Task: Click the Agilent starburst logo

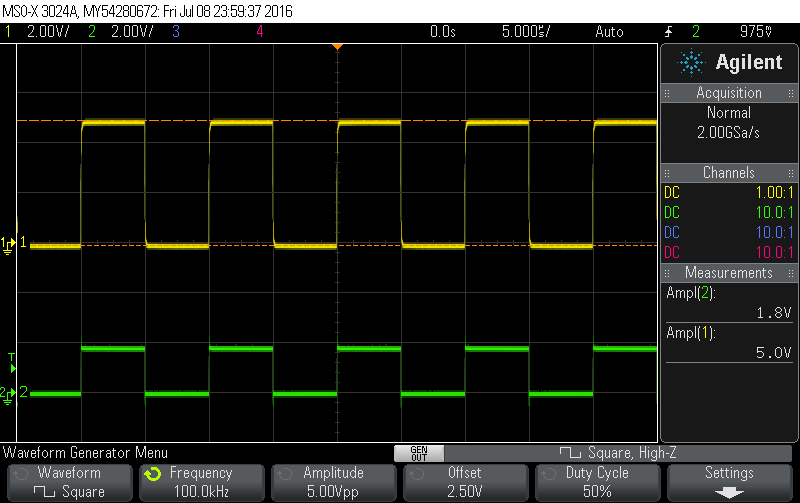Action: [x=690, y=63]
